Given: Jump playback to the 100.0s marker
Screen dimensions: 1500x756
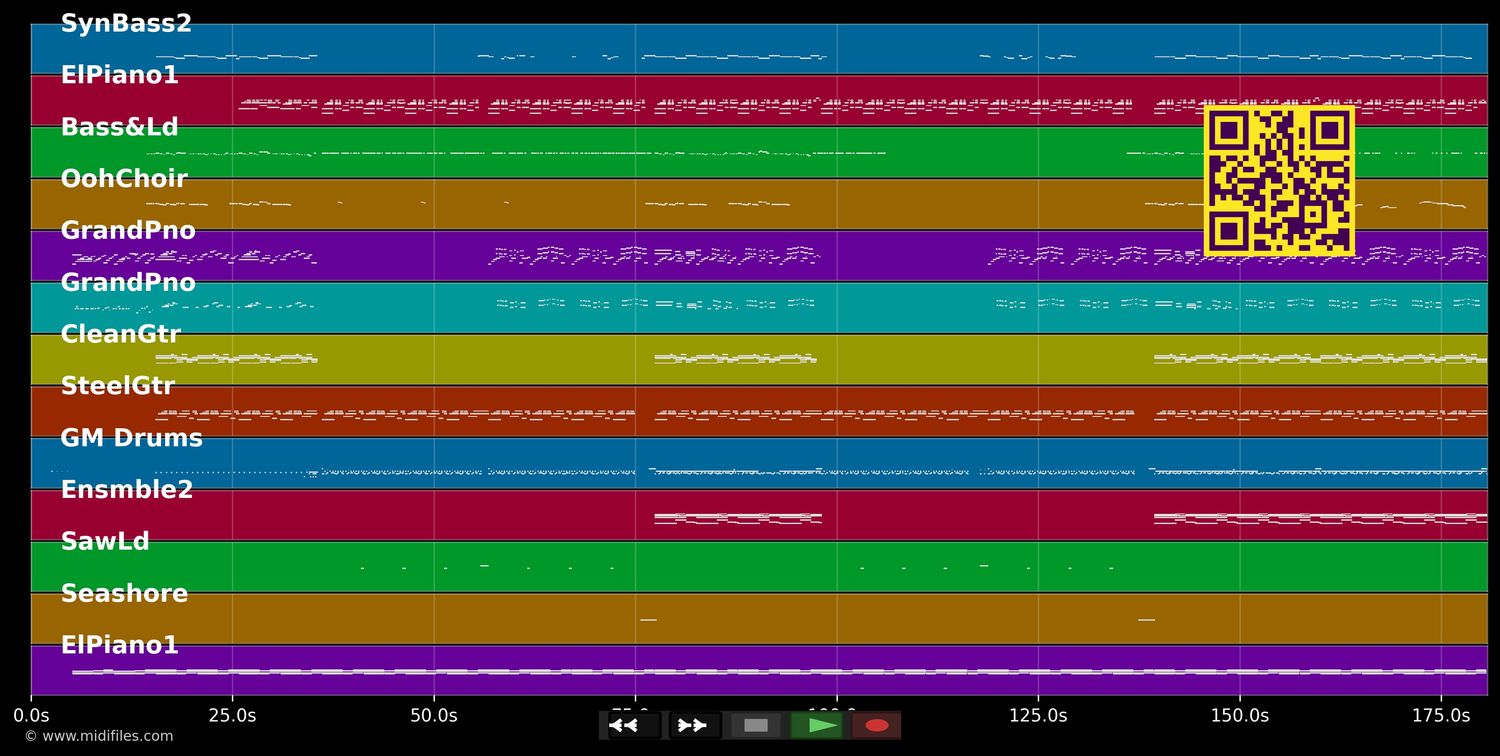Looking at the screenshot, I should click(838, 715).
